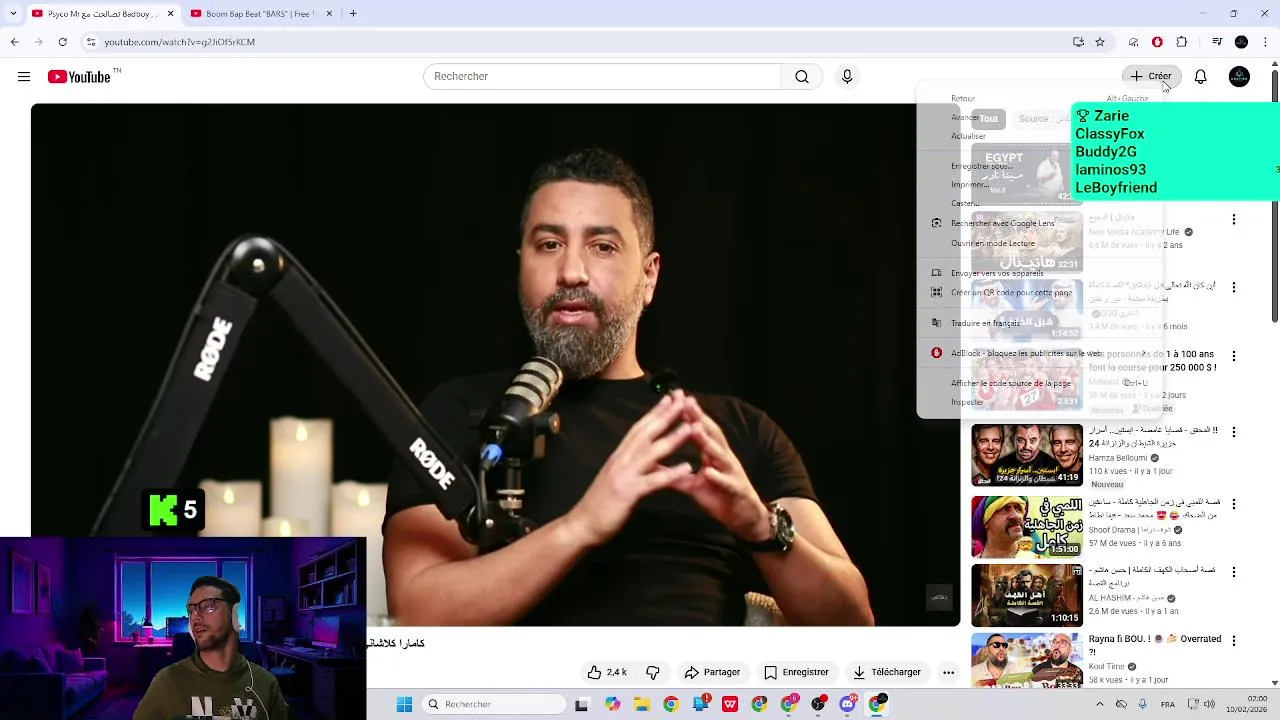Click Partager to share video
Image resolution: width=1280 pixels, height=720 pixels.
point(712,672)
